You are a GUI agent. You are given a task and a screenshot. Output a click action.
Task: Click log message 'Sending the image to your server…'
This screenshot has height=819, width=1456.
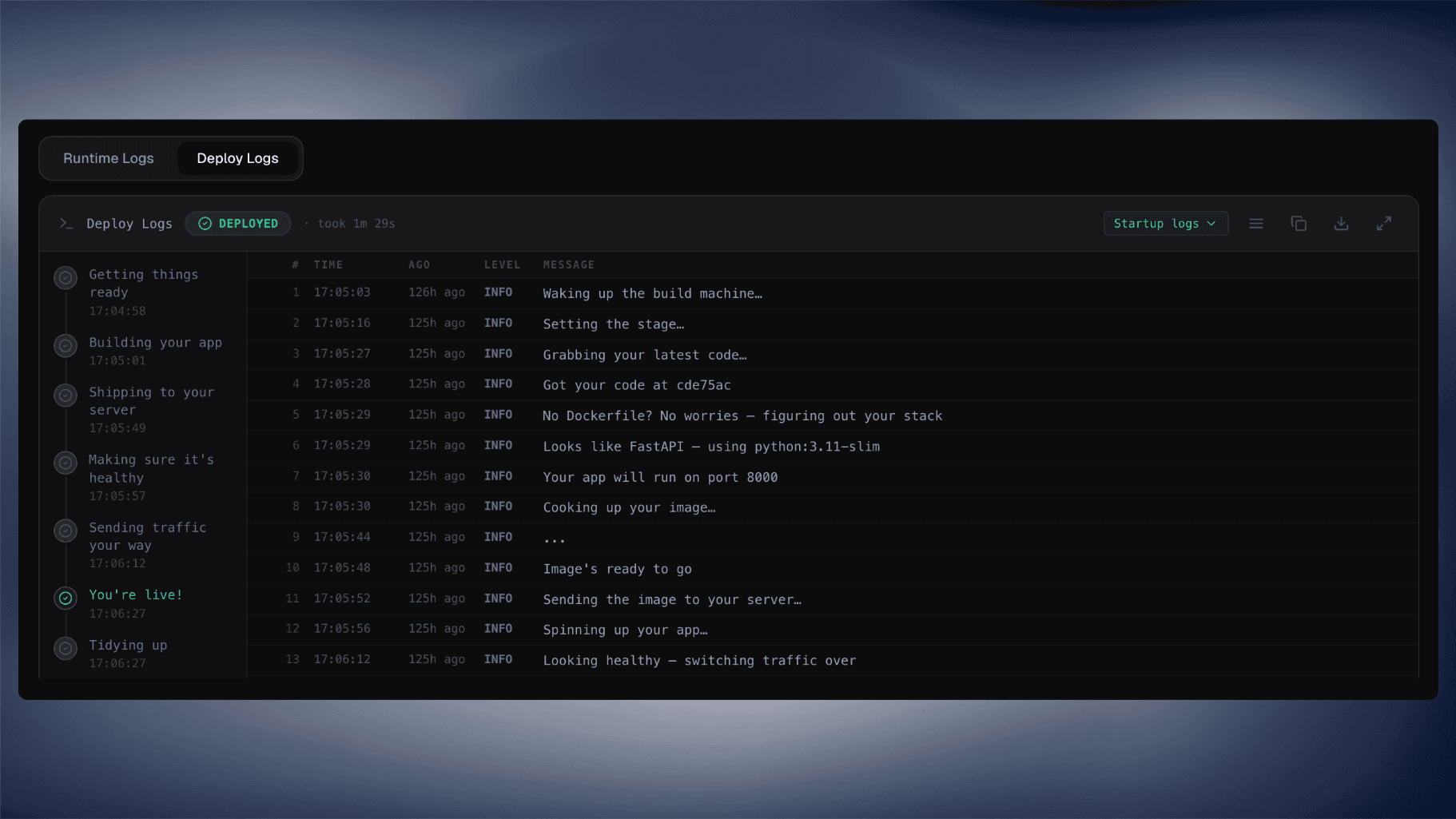click(672, 599)
